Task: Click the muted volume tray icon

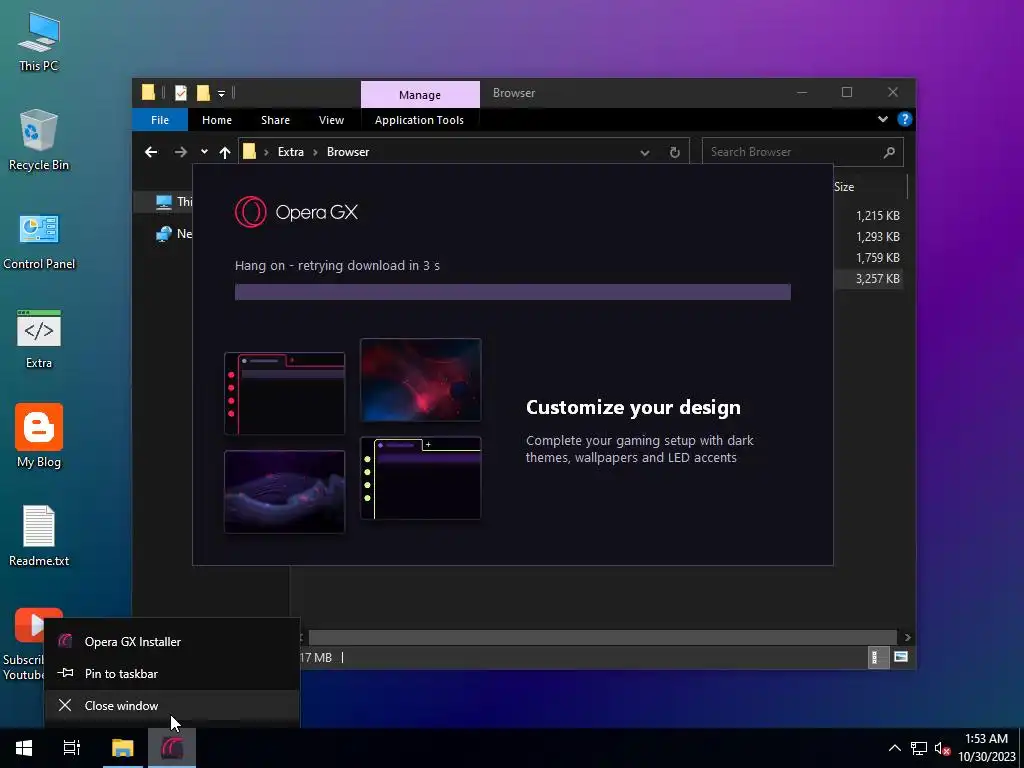Action: coord(942,748)
